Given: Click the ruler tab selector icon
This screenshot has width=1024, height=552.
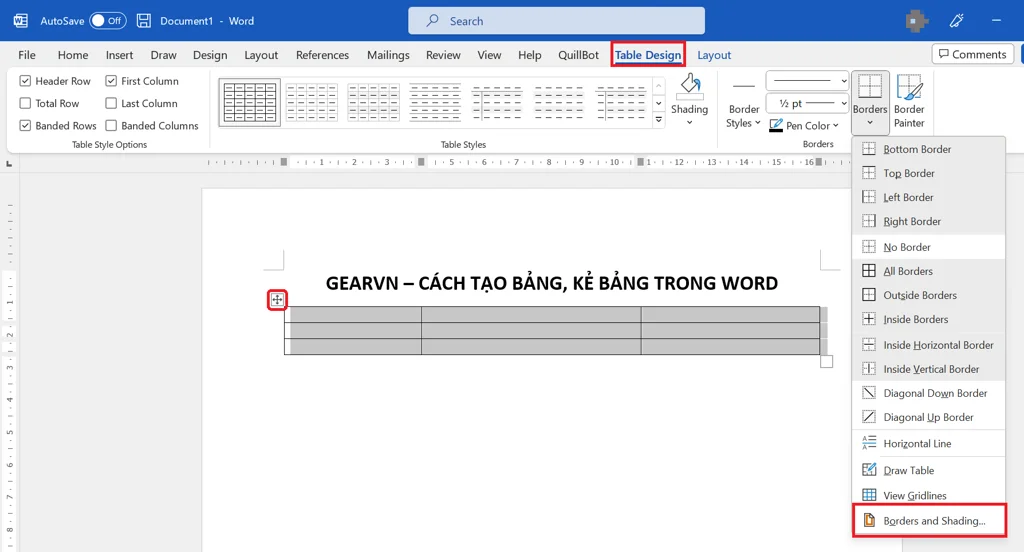Looking at the screenshot, I should pyautogui.click(x=9, y=163).
